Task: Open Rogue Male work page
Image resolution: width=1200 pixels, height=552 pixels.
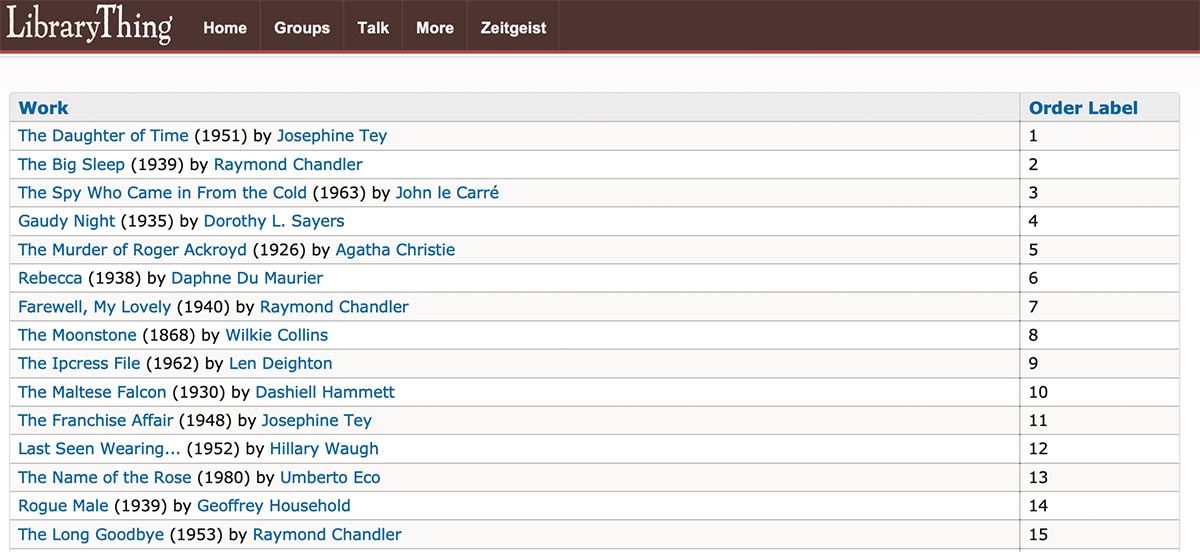Action: click(x=64, y=506)
